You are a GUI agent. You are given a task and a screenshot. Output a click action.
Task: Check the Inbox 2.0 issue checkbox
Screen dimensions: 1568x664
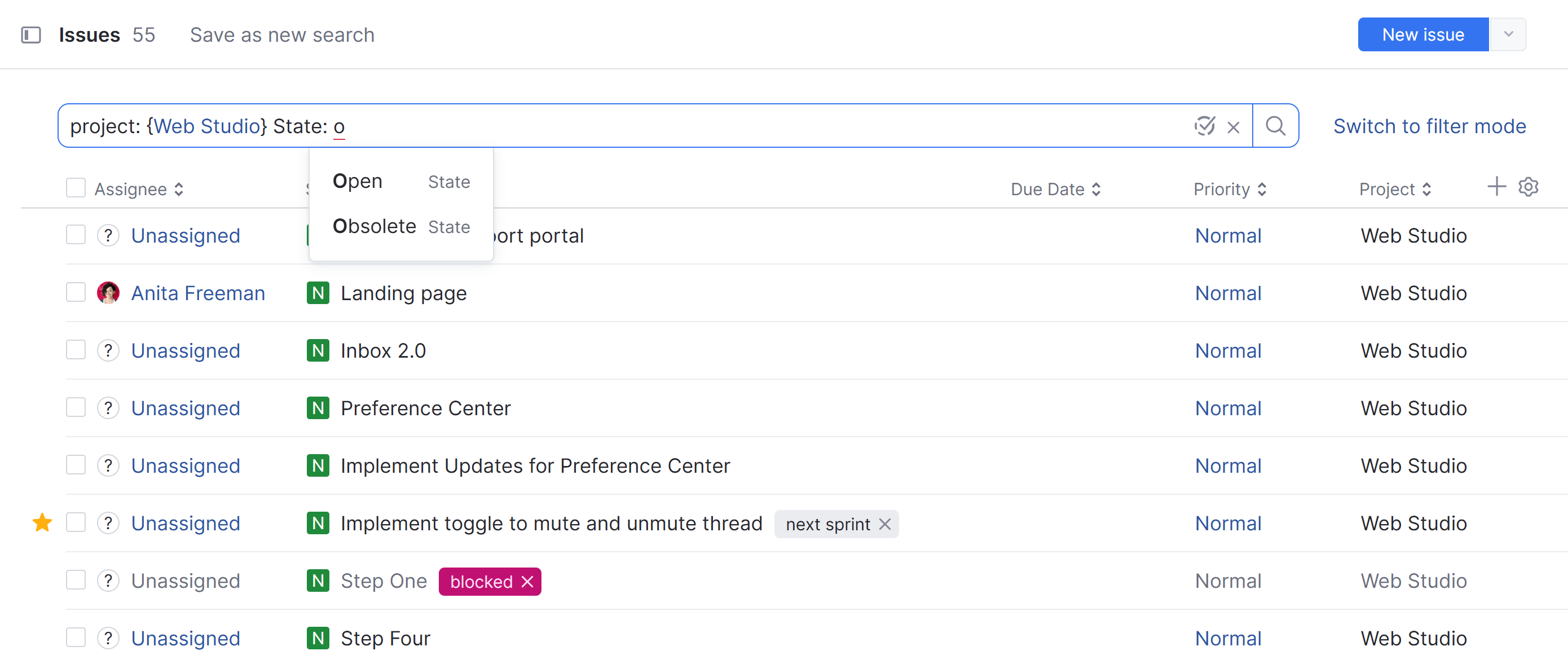point(76,349)
